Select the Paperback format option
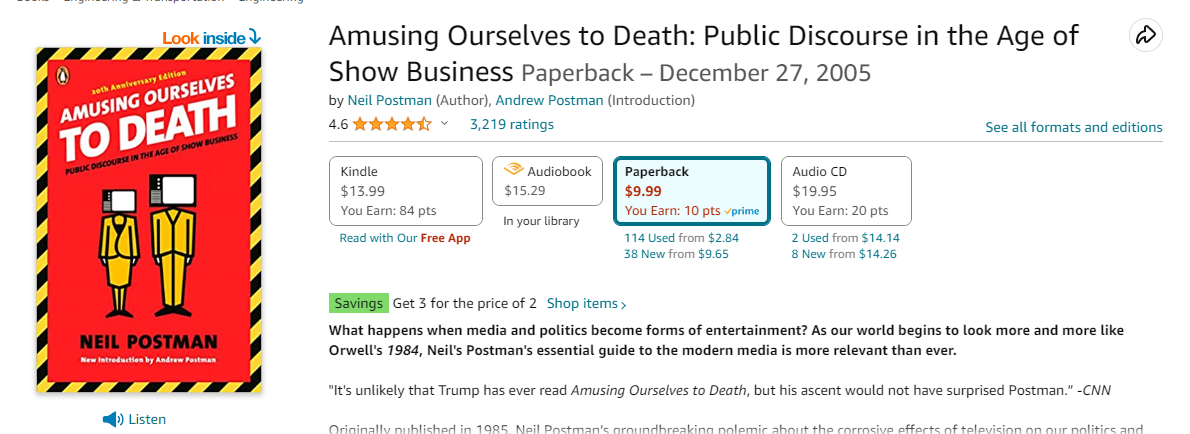Screen dimensions: 1190x434 pyautogui.click(x=692, y=191)
